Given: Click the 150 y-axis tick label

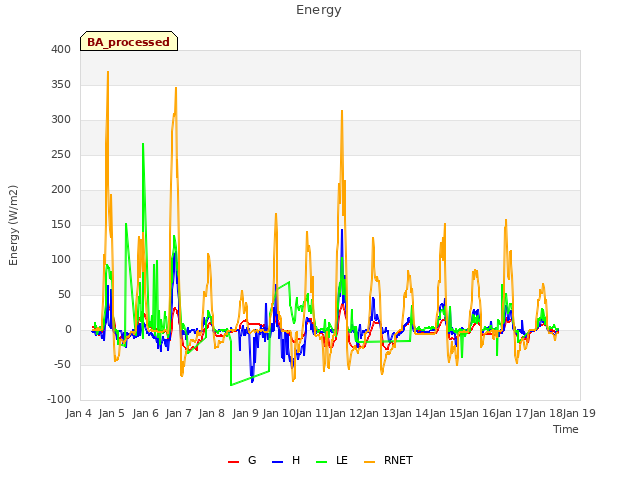Looking at the screenshot, I should pyautogui.click(x=61, y=224).
